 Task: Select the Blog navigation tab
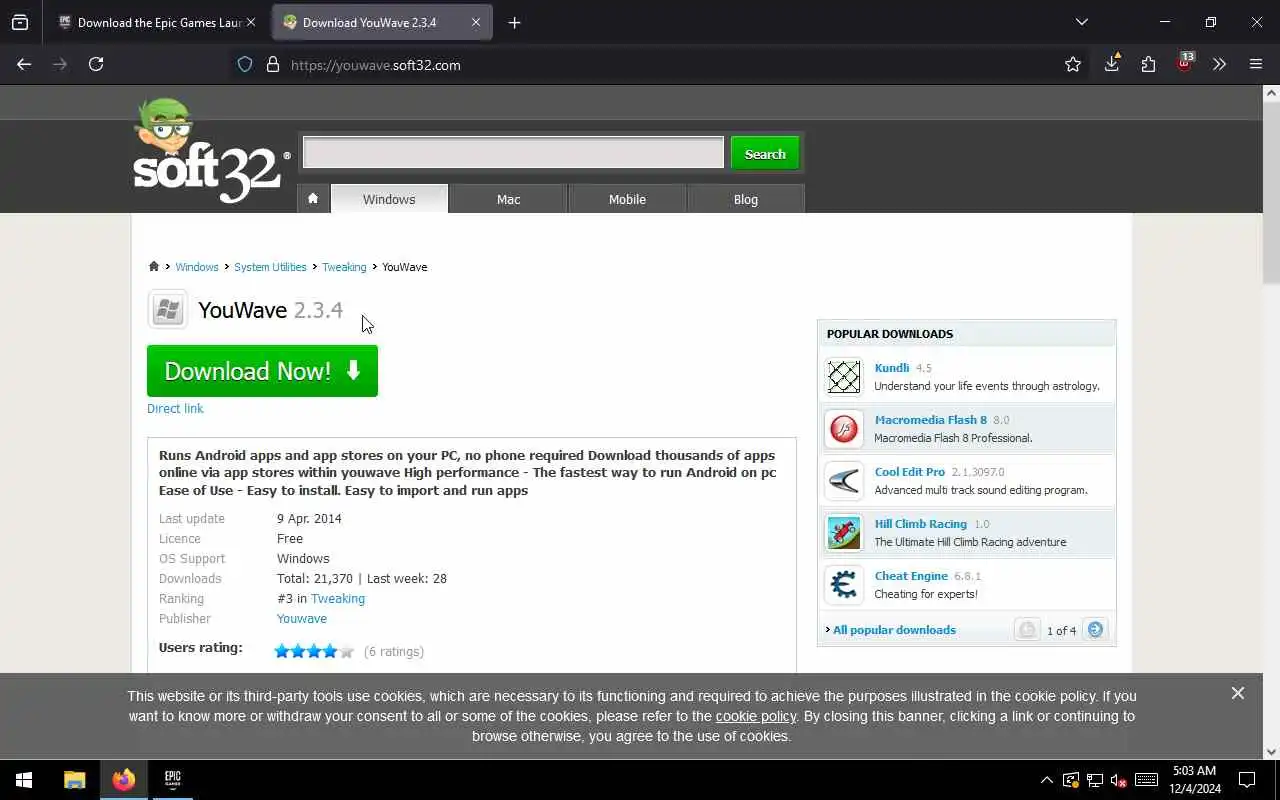pos(746,199)
